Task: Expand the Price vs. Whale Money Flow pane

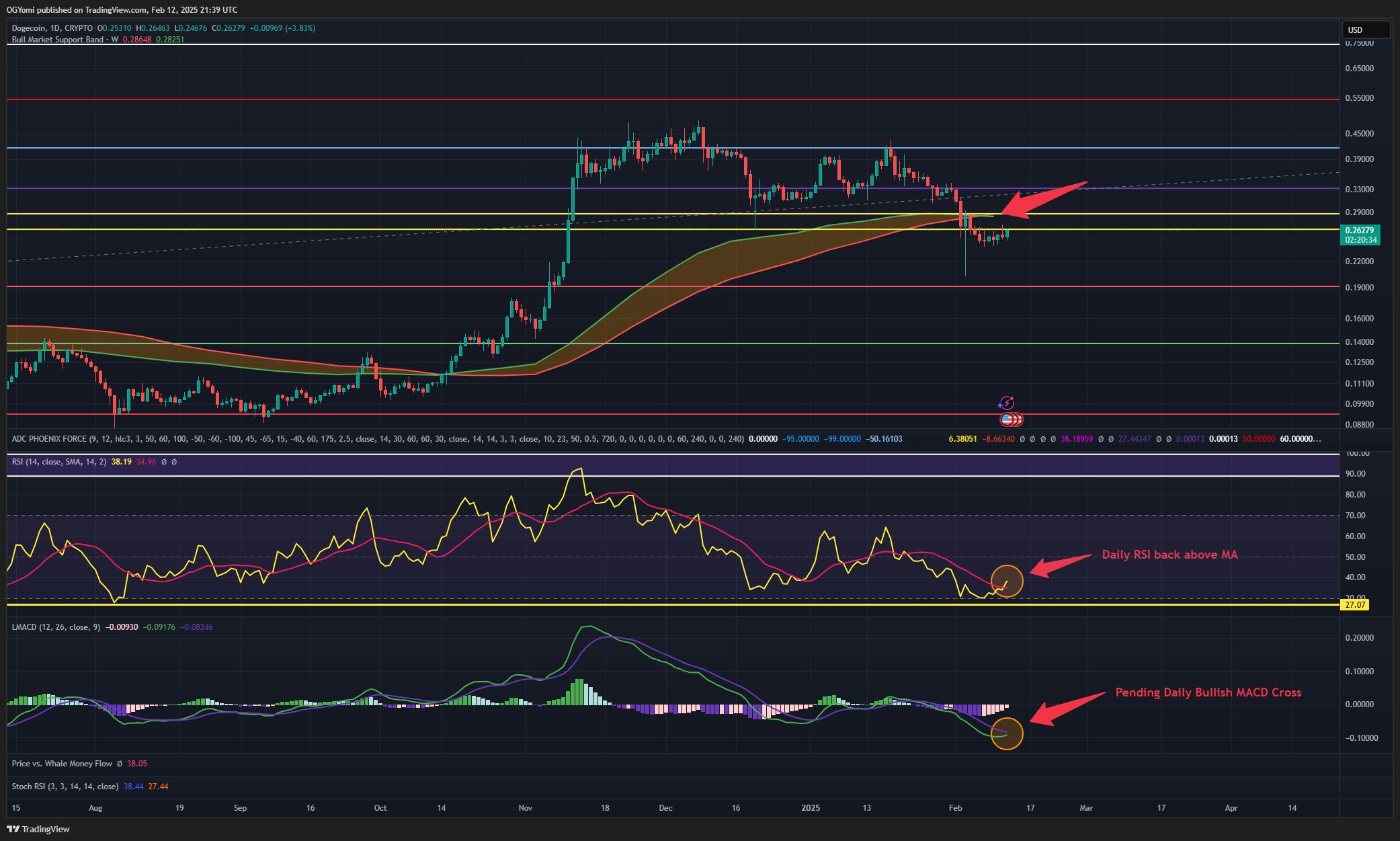Action: point(62,764)
